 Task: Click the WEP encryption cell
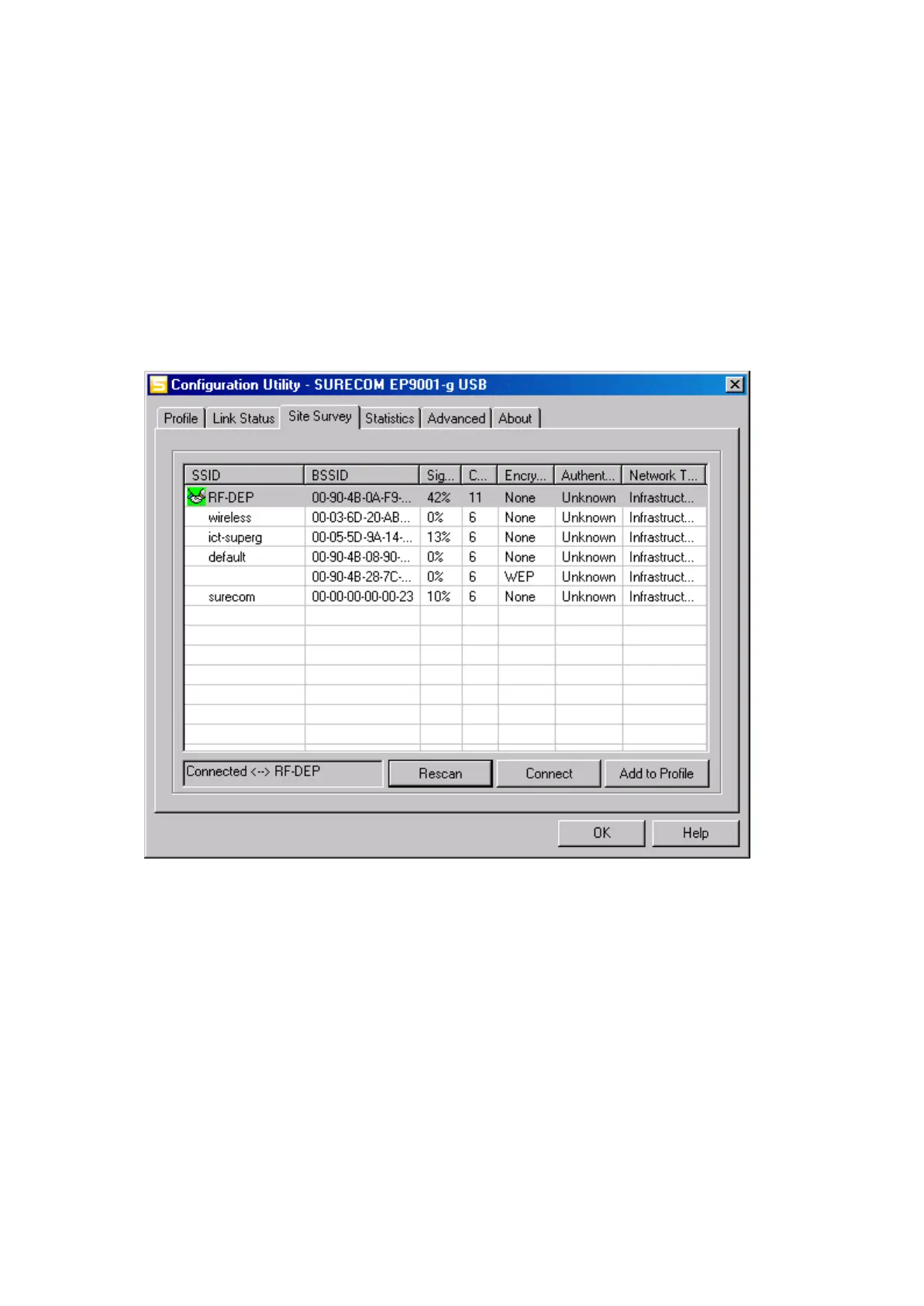pos(519,577)
